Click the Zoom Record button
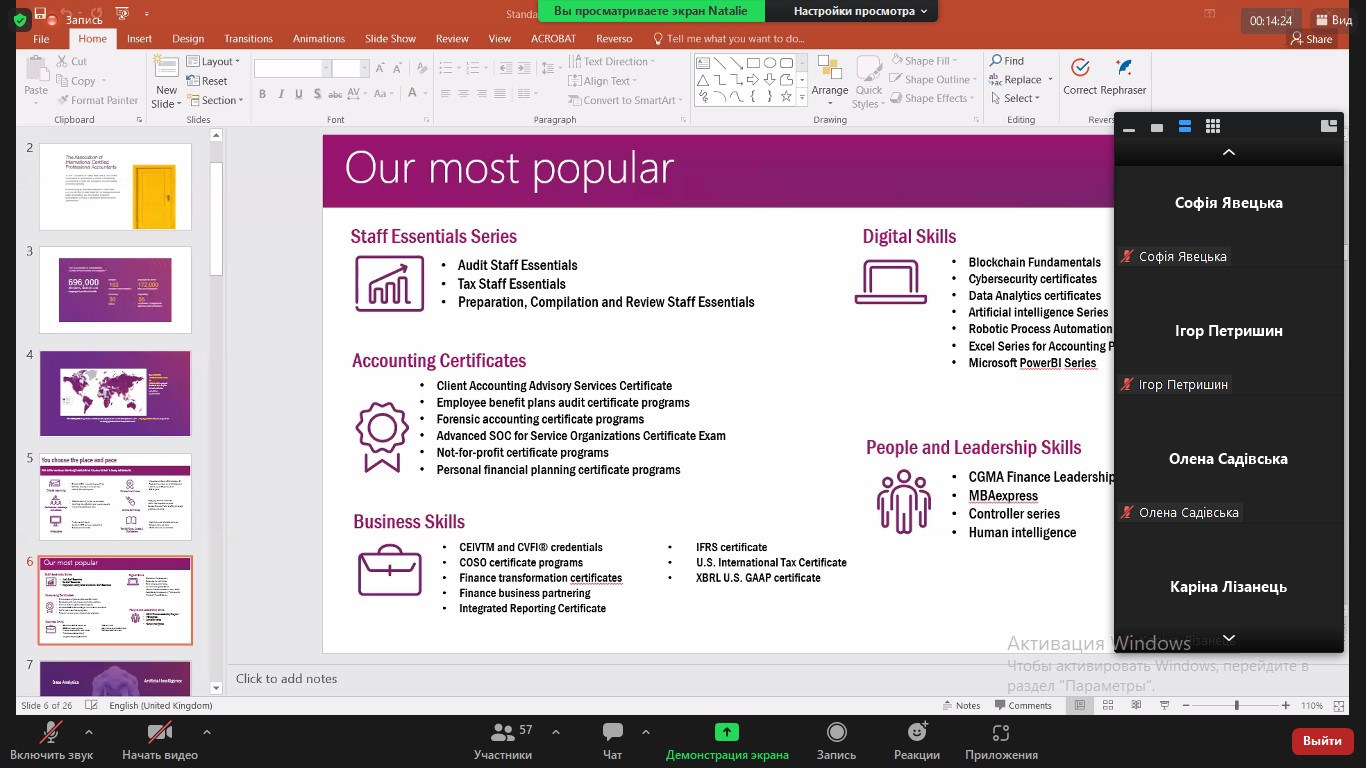 836,740
